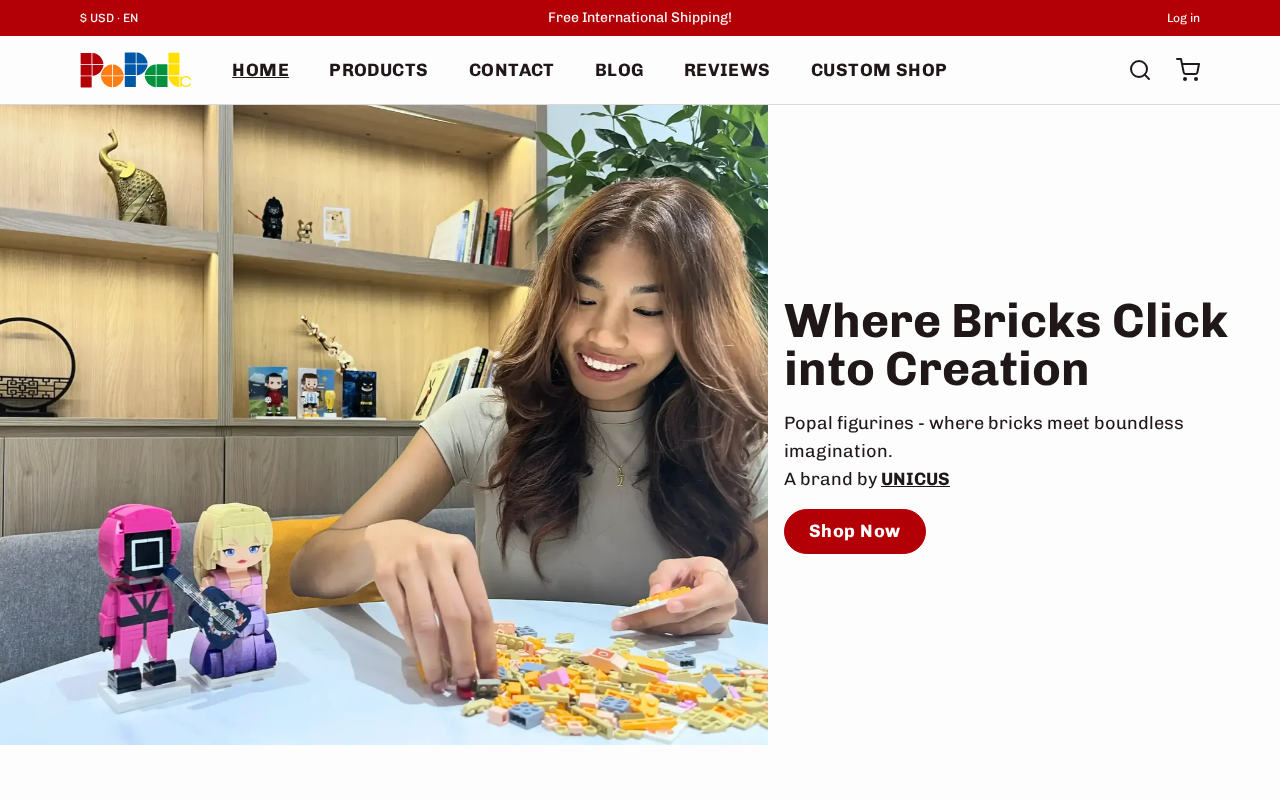Follow the UNICUS brand link
The width and height of the screenshot is (1280, 800).
915,479
